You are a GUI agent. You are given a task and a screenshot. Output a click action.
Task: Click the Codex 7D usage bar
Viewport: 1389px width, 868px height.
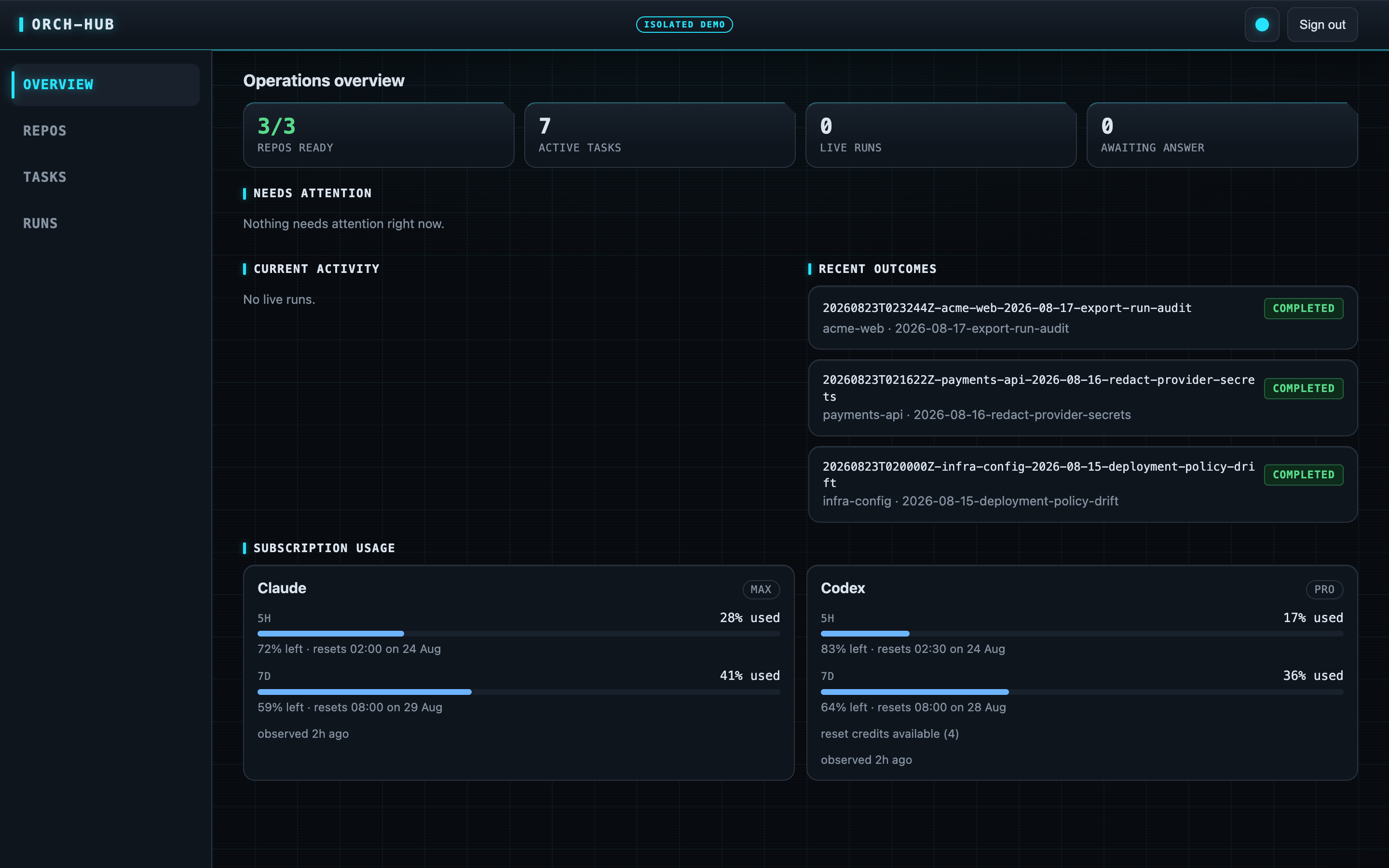[x=1082, y=692]
